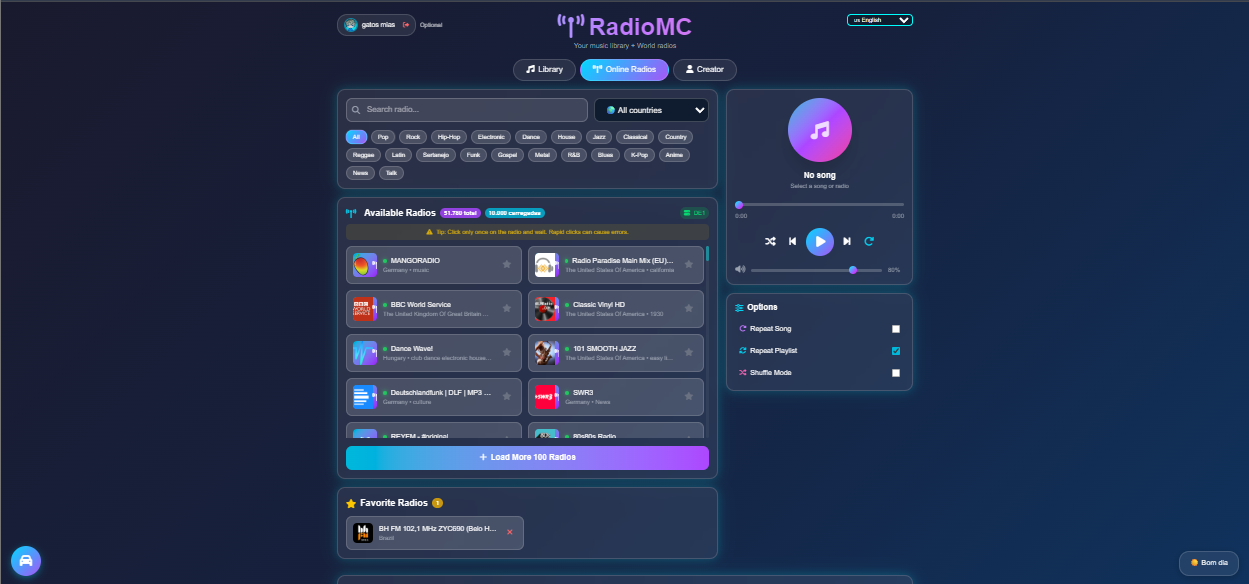Open the All countries dropdown
This screenshot has height=584, width=1249.
tap(651, 109)
